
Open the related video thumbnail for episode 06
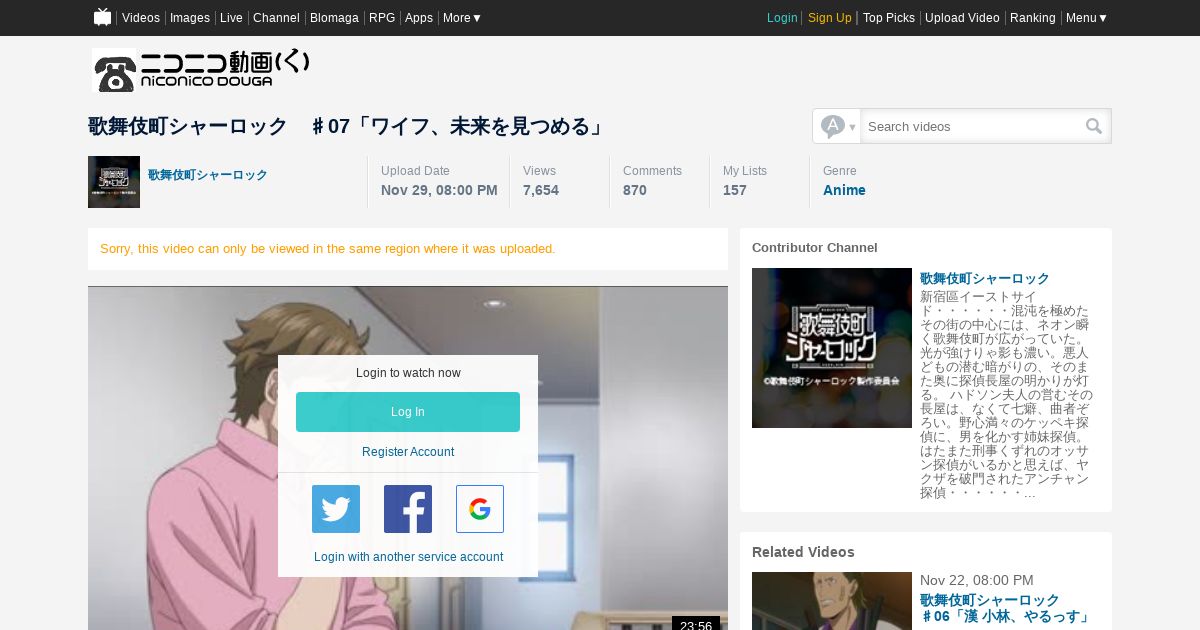[832, 601]
